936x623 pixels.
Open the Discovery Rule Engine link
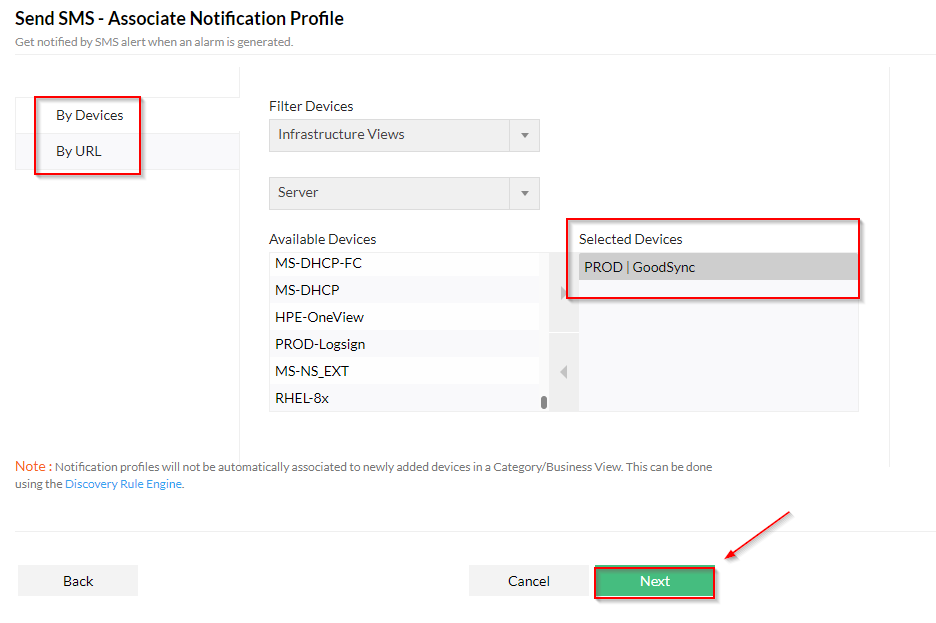coord(123,484)
